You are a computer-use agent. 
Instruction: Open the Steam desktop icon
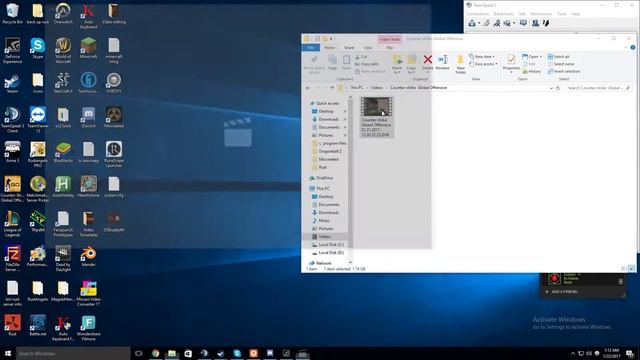pyautogui.click(x=12, y=83)
